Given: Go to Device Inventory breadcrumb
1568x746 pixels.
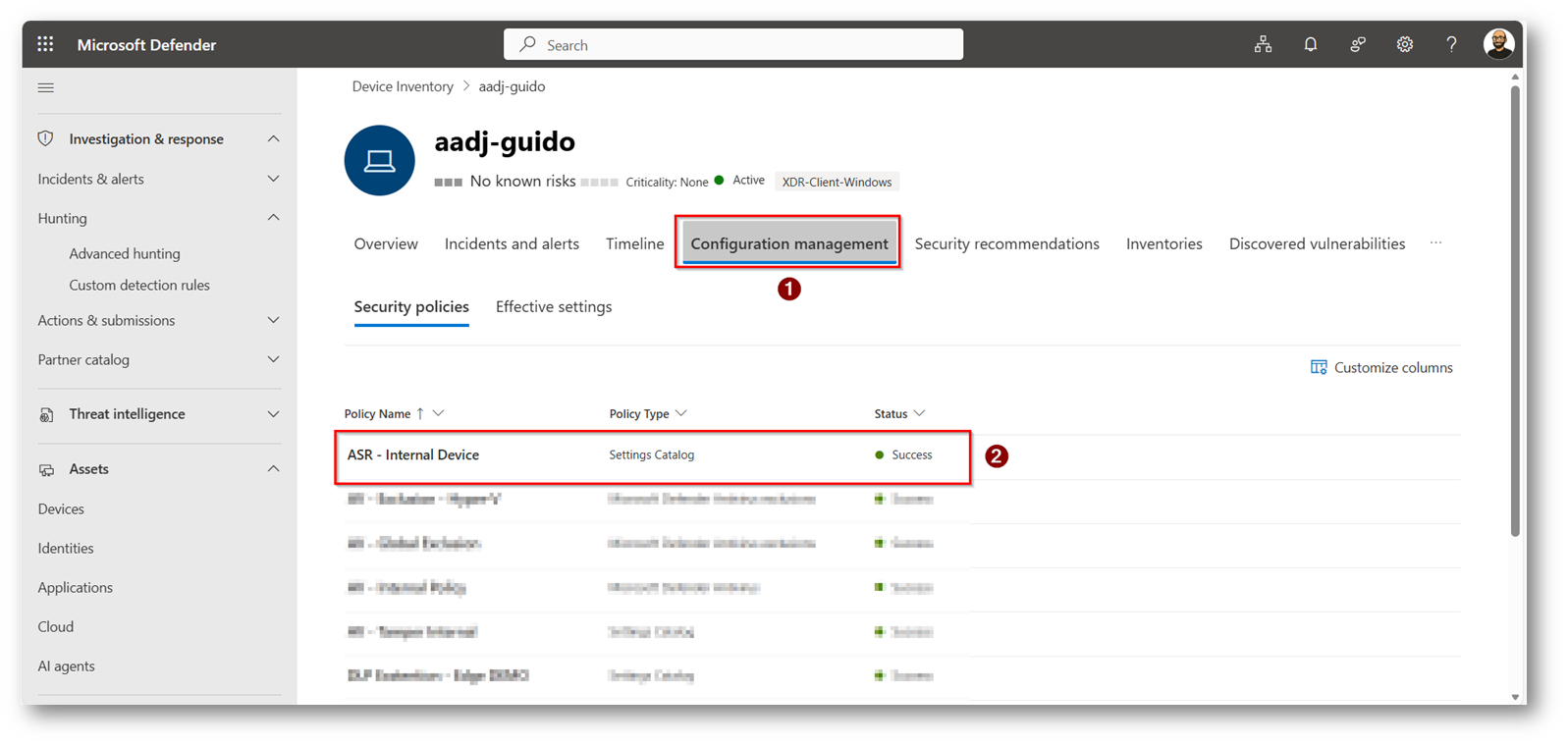Looking at the screenshot, I should pyautogui.click(x=403, y=86).
